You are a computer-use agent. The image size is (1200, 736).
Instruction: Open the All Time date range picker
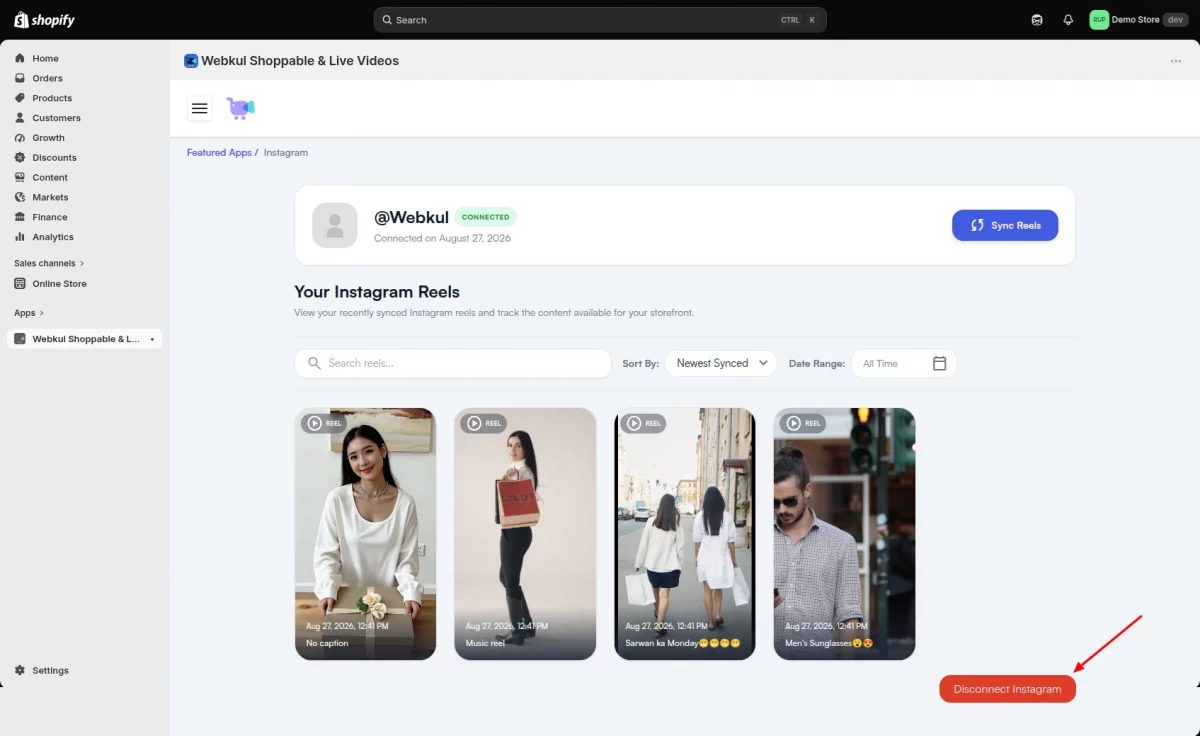pyautogui.click(x=904, y=363)
